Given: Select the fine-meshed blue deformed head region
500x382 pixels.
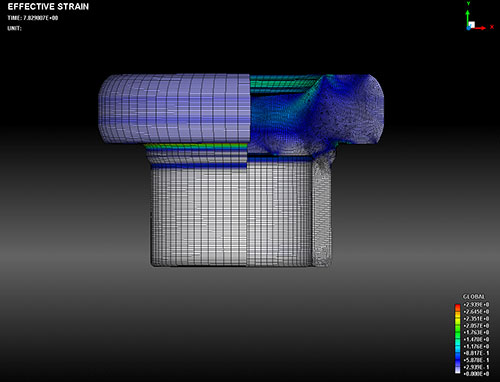Looking at the screenshot, I should pos(317,114).
